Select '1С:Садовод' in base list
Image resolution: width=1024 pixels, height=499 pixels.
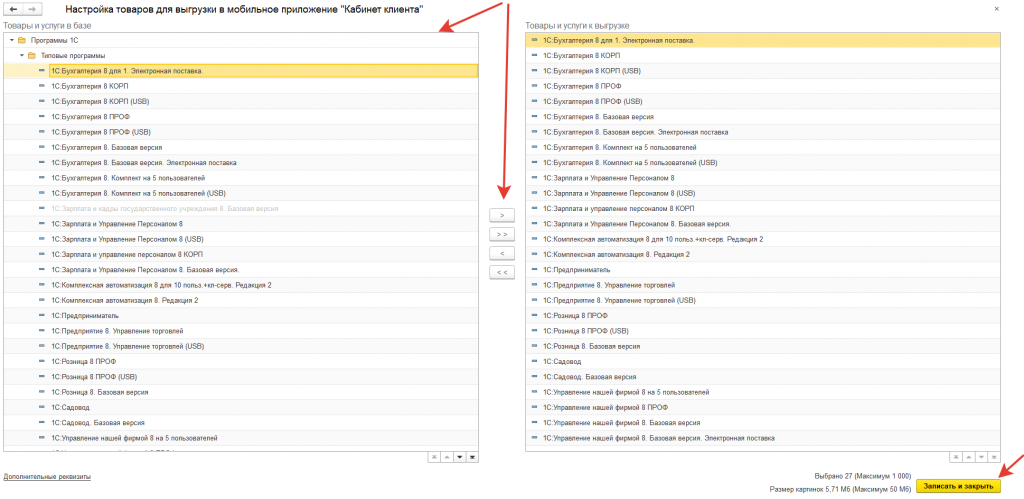point(241,408)
